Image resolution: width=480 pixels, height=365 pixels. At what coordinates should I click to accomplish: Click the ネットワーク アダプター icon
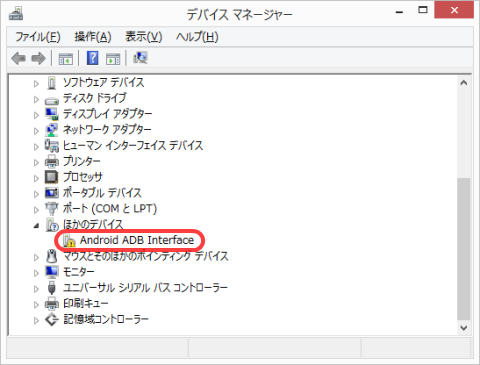point(52,130)
